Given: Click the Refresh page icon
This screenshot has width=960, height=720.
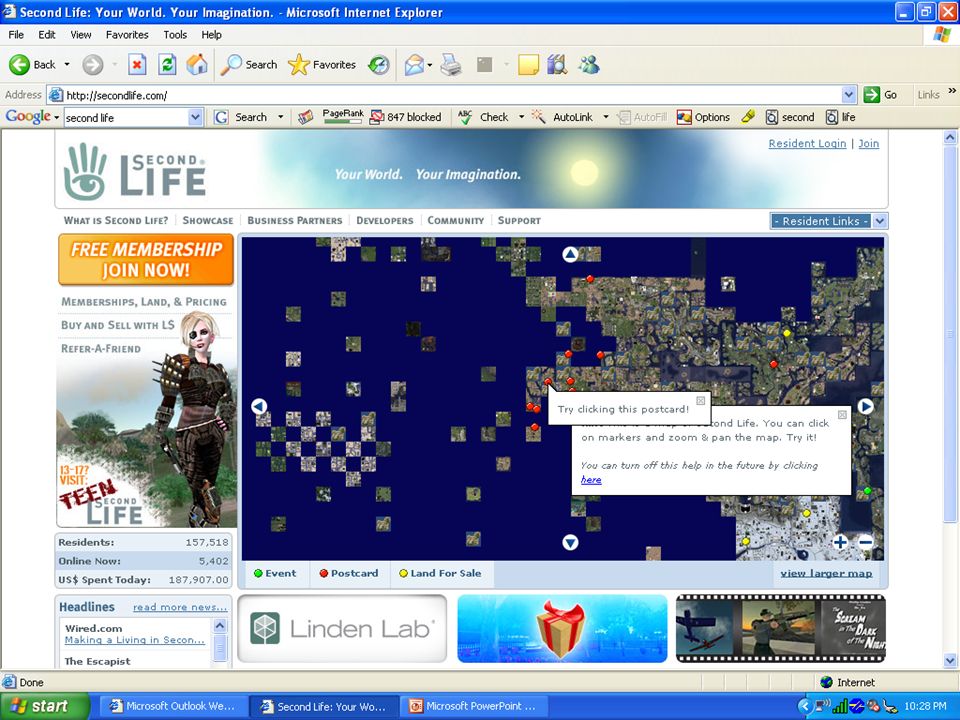Looking at the screenshot, I should click(167, 64).
